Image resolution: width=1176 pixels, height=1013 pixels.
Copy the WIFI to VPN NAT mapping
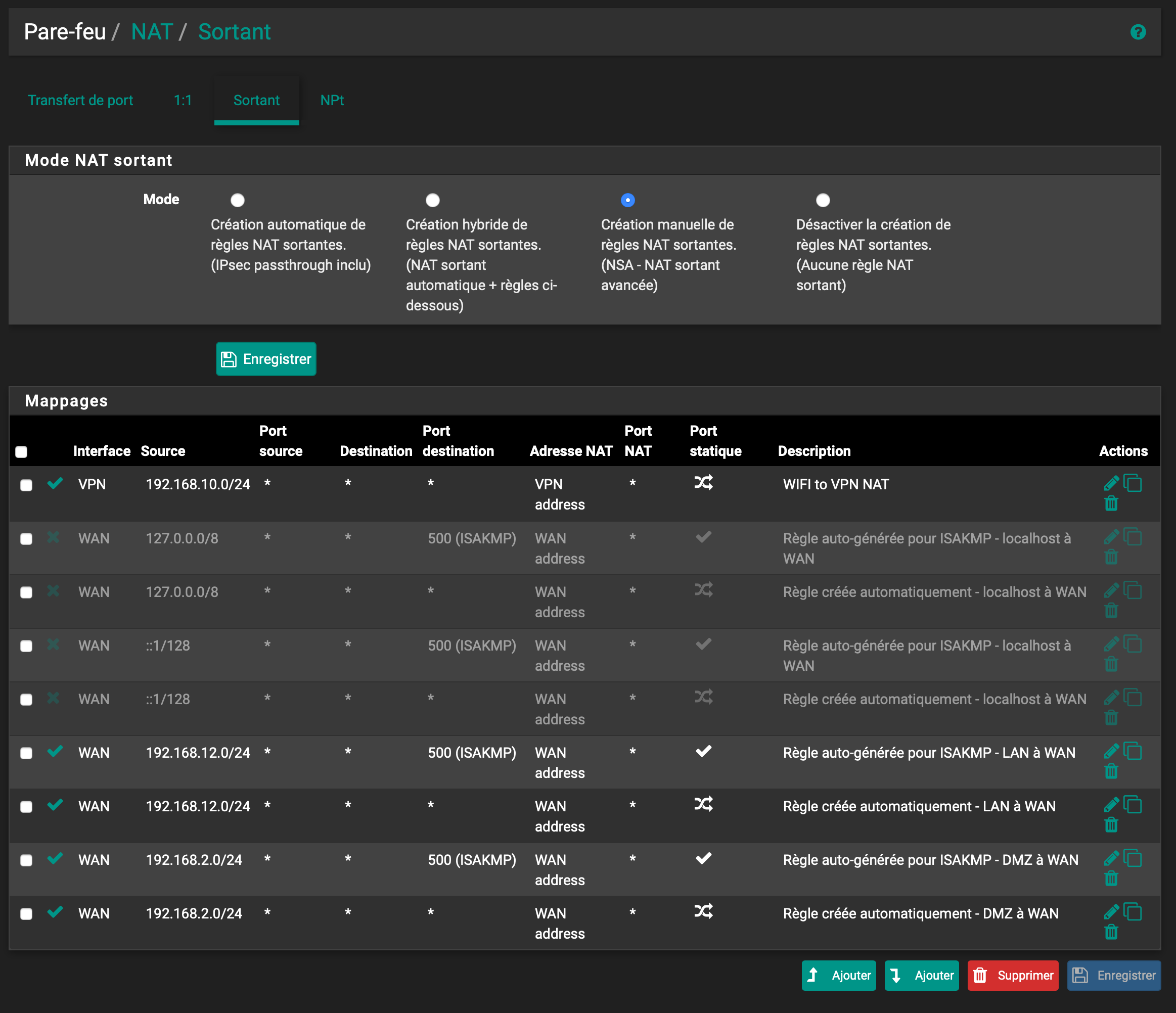coord(1133,483)
